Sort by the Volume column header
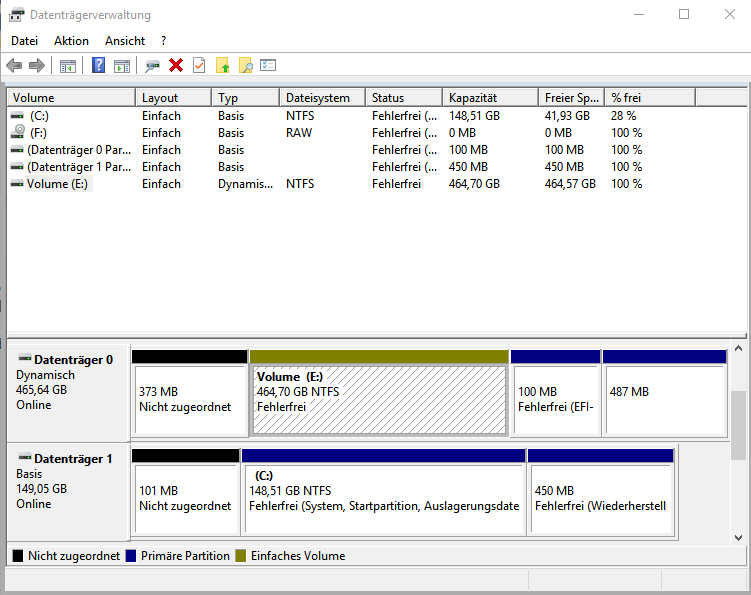Viewport: 751px width, 595px height. (x=71, y=98)
